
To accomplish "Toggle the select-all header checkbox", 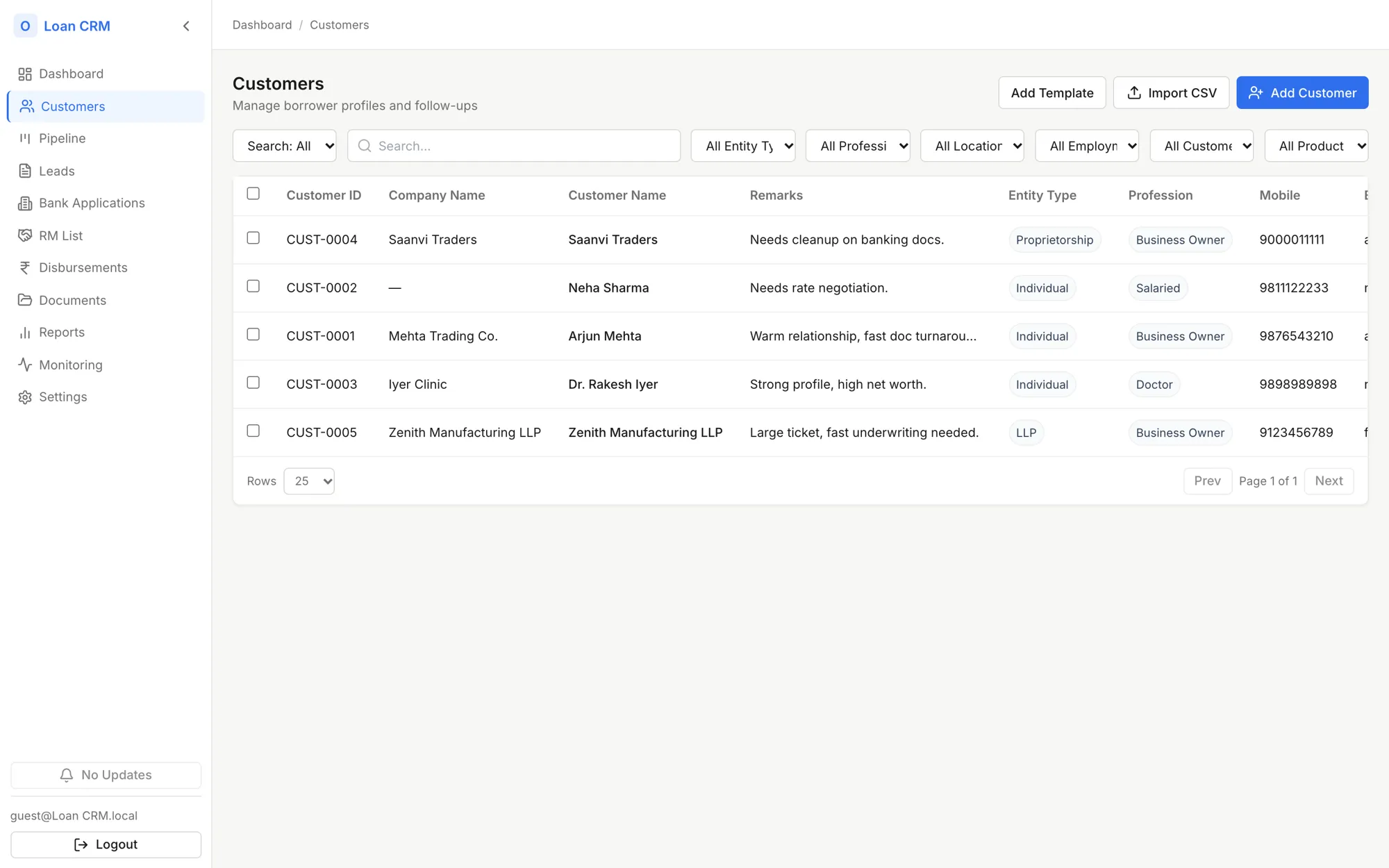I will [x=253, y=194].
